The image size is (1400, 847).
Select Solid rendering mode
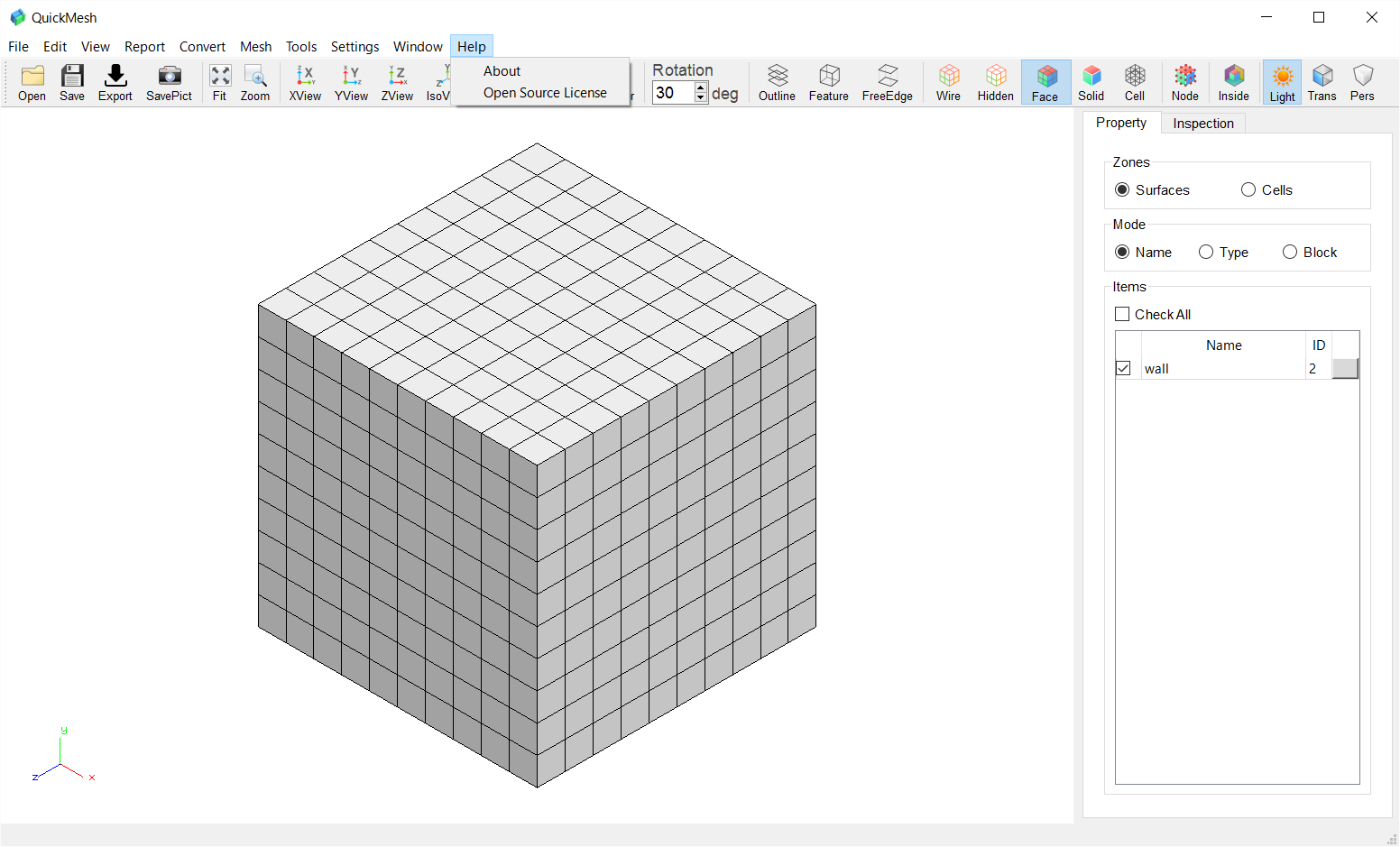click(1091, 83)
